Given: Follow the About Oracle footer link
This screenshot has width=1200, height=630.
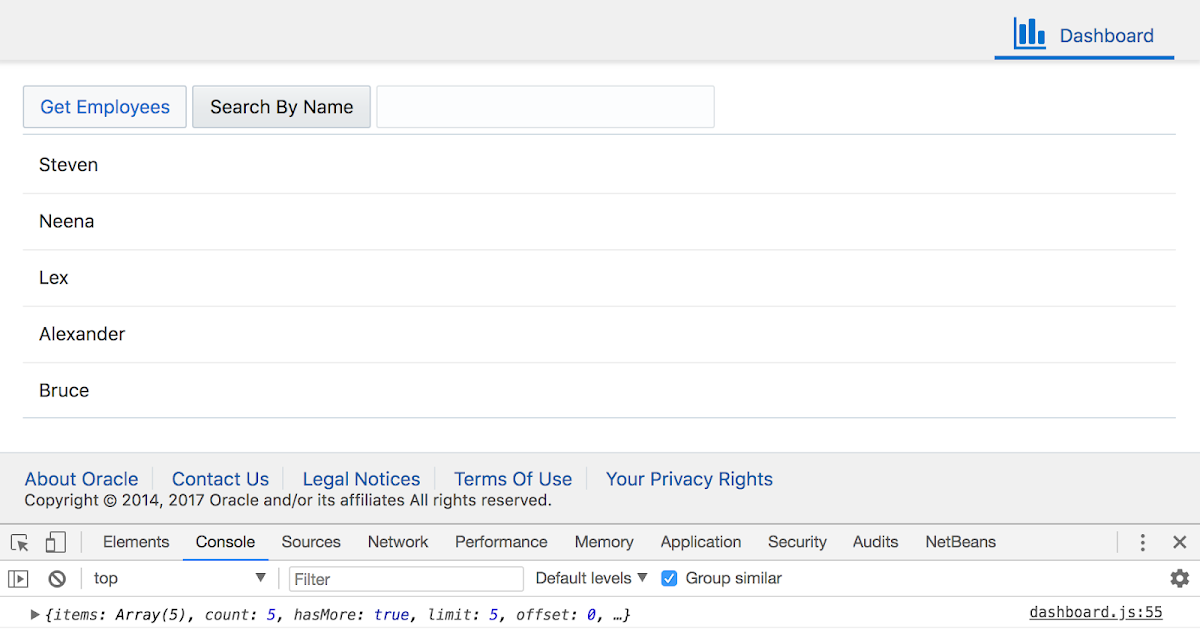Looking at the screenshot, I should pyautogui.click(x=81, y=479).
